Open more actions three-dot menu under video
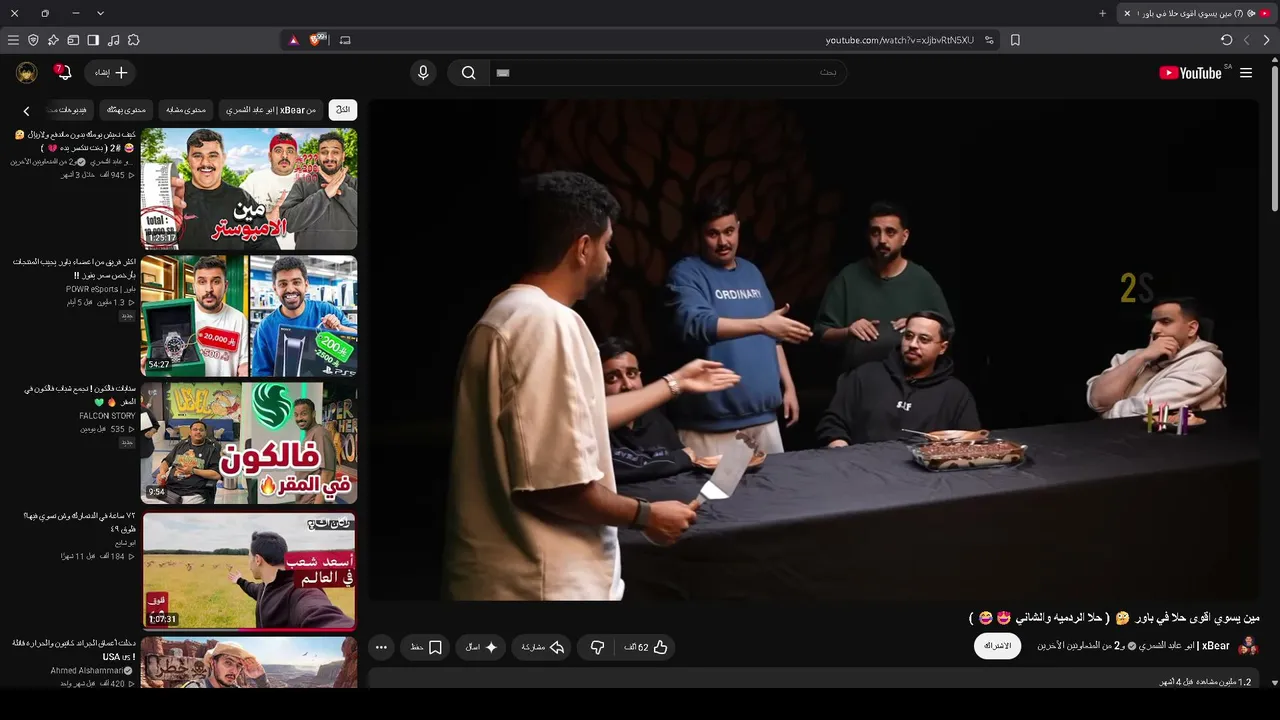Viewport: 1280px width, 720px height. point(381,647)
